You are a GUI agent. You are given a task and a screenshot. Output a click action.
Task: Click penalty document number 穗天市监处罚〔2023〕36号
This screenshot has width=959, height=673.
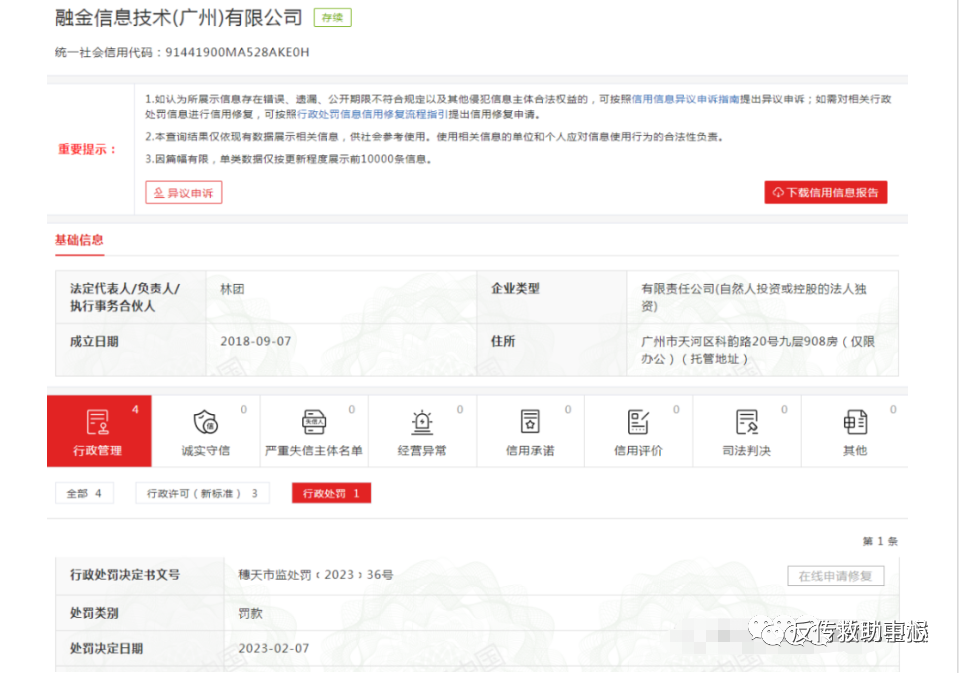[316, 575]
